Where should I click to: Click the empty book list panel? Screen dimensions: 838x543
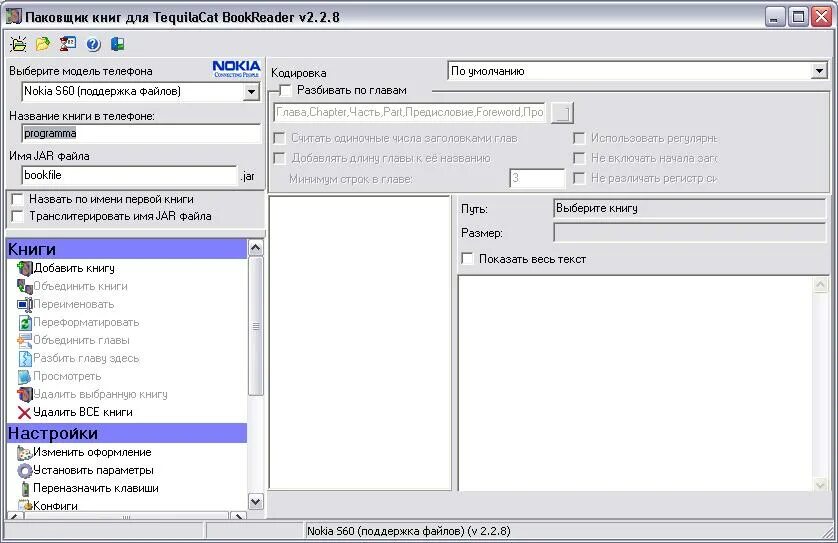(x=360, y=343)
